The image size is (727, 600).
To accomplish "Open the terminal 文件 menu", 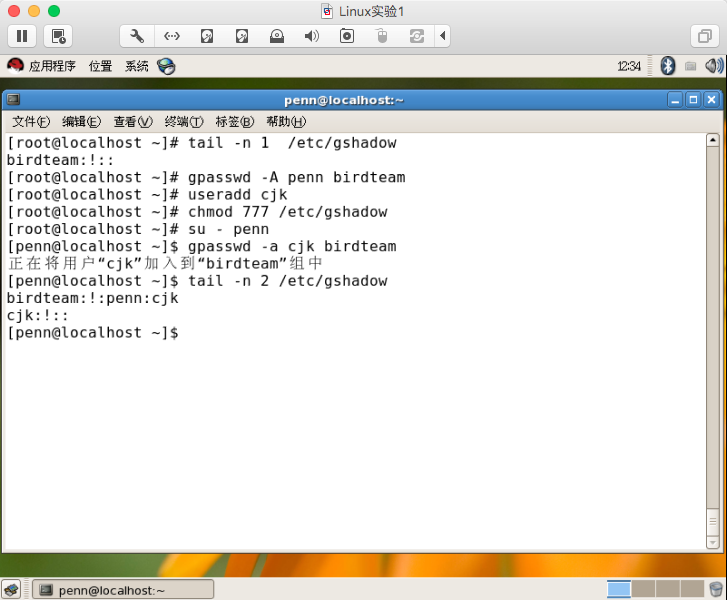I will [x=30, y=122].
